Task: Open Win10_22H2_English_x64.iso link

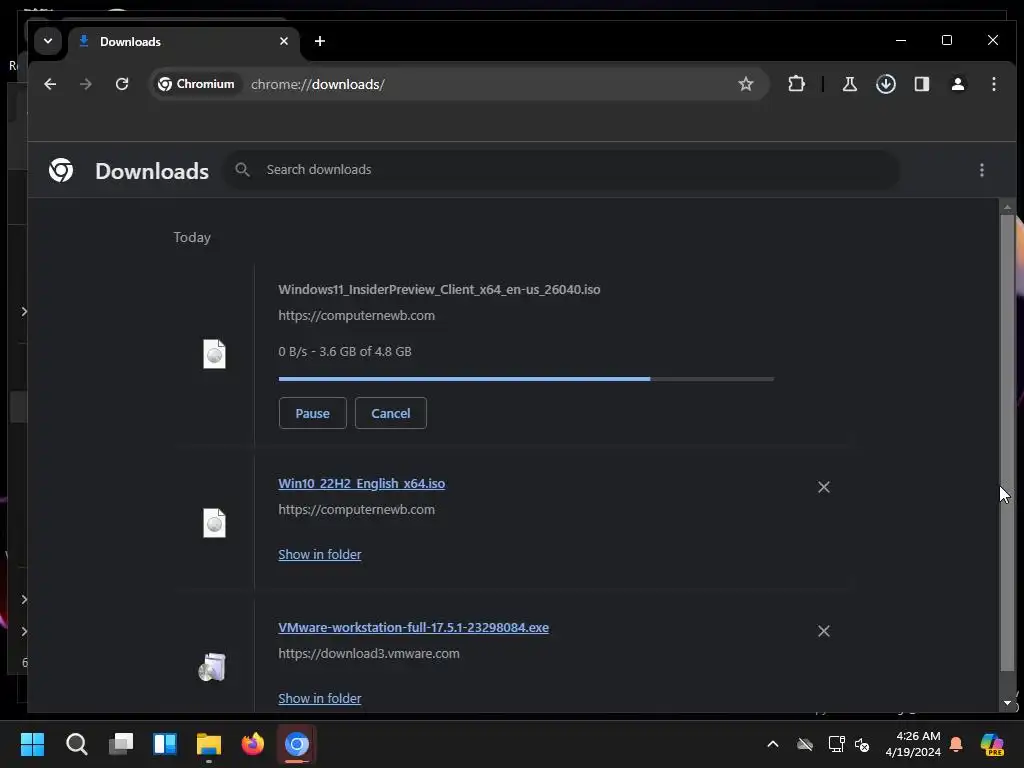Action: point(361,483)
